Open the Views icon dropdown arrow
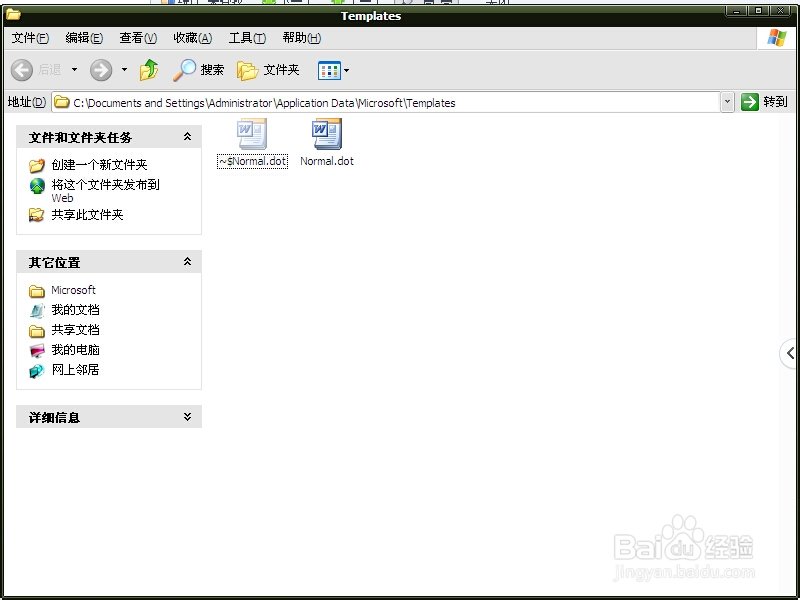This screenshot has width=800, height=600. click(x=346, y=70)
